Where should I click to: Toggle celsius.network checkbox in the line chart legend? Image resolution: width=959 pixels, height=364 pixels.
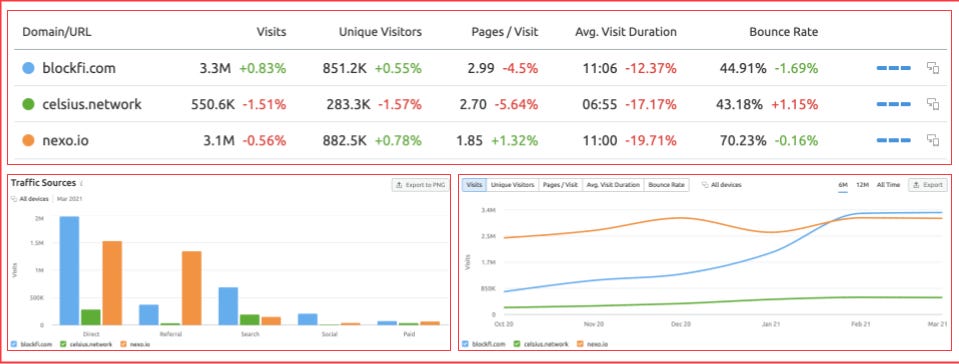tap(517, 344)
